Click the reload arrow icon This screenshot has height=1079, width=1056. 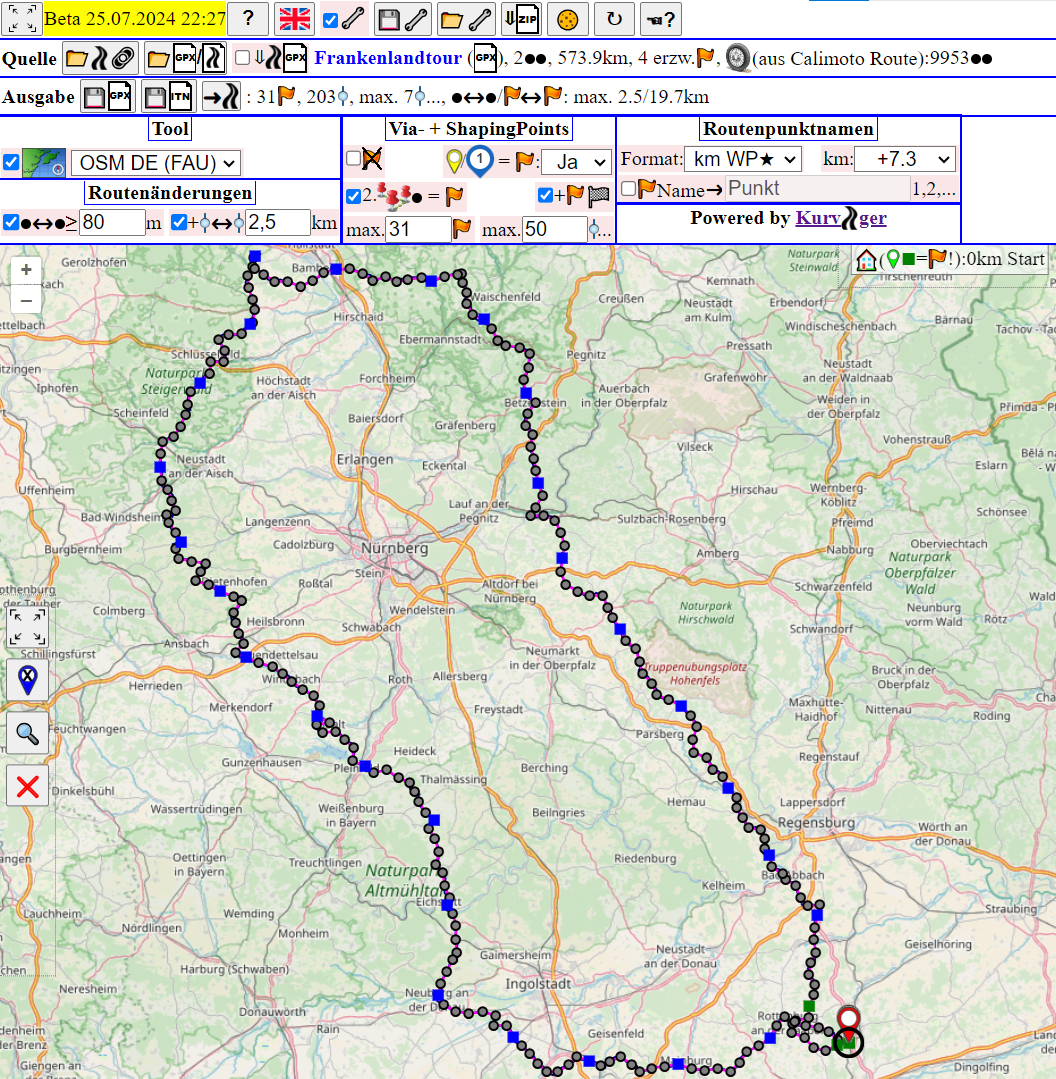click(614, 19)
